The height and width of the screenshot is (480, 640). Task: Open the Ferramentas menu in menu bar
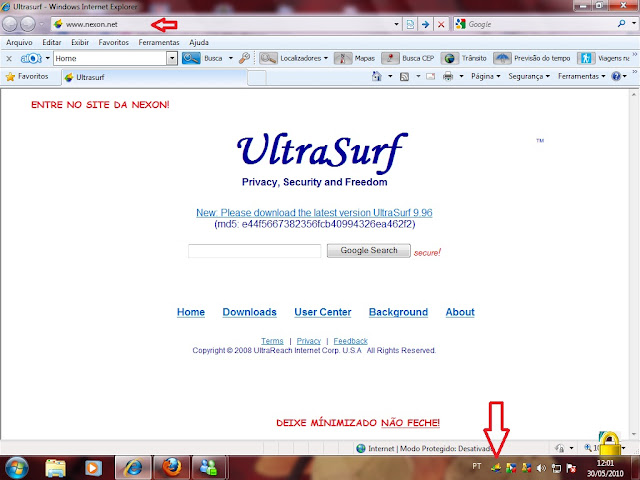pyautogui.click(x=159, y=42)
